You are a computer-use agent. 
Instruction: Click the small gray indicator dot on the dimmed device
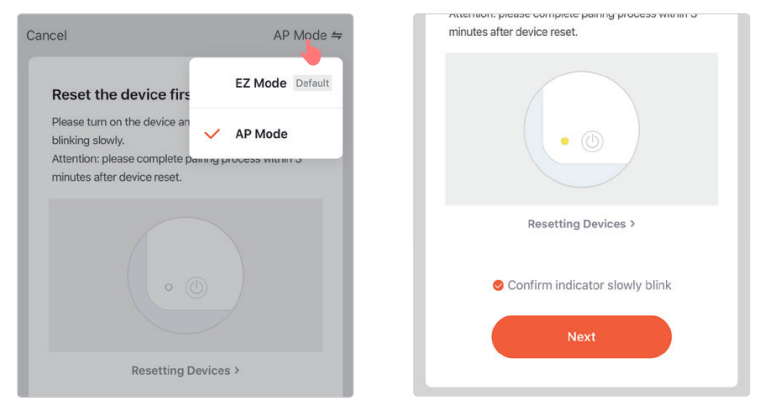point(169,287)
